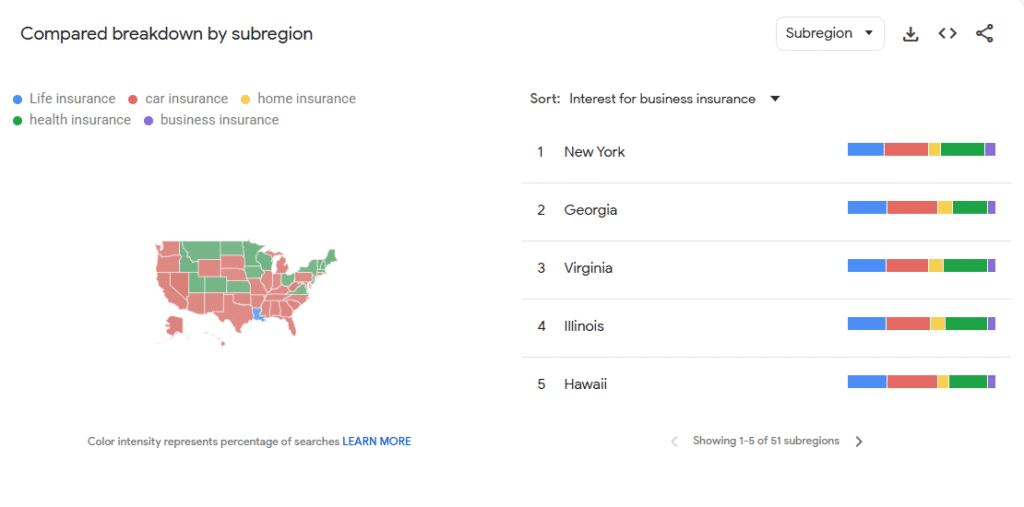Click Illinois stacked interest bar
The height and width of the screenshot is (507, 1024).
click(x=921, y=324)
